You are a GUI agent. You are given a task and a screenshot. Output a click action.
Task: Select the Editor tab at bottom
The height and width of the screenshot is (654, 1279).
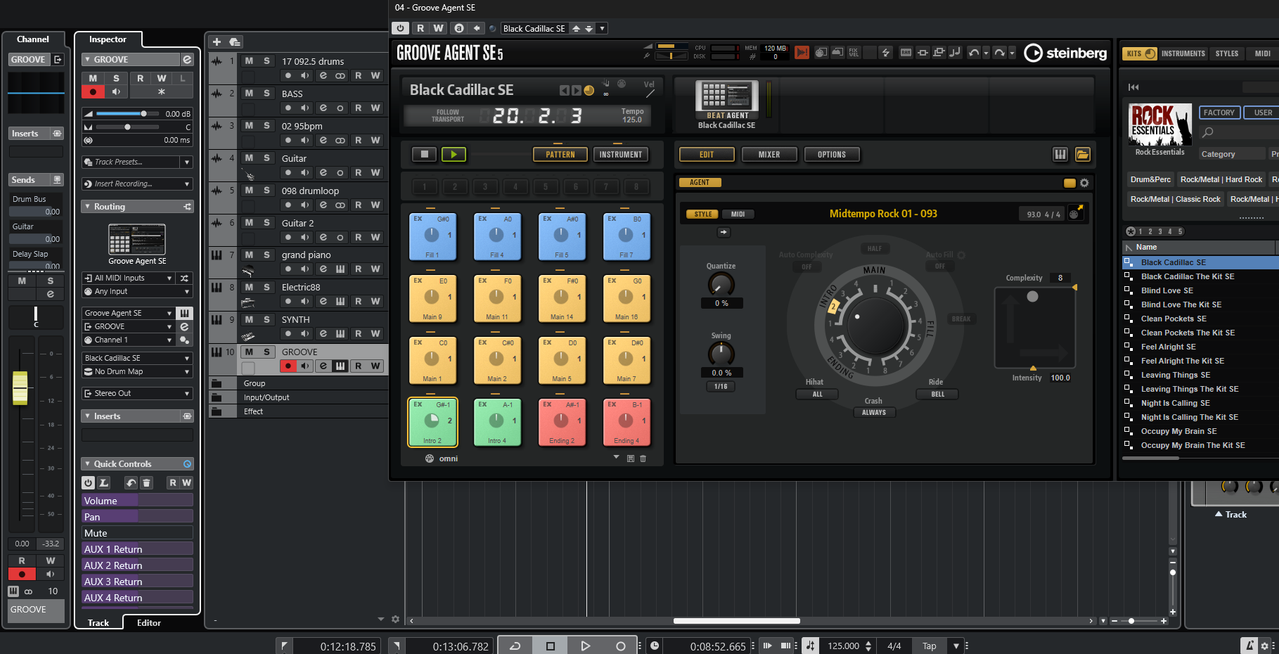tap(149, 623)
